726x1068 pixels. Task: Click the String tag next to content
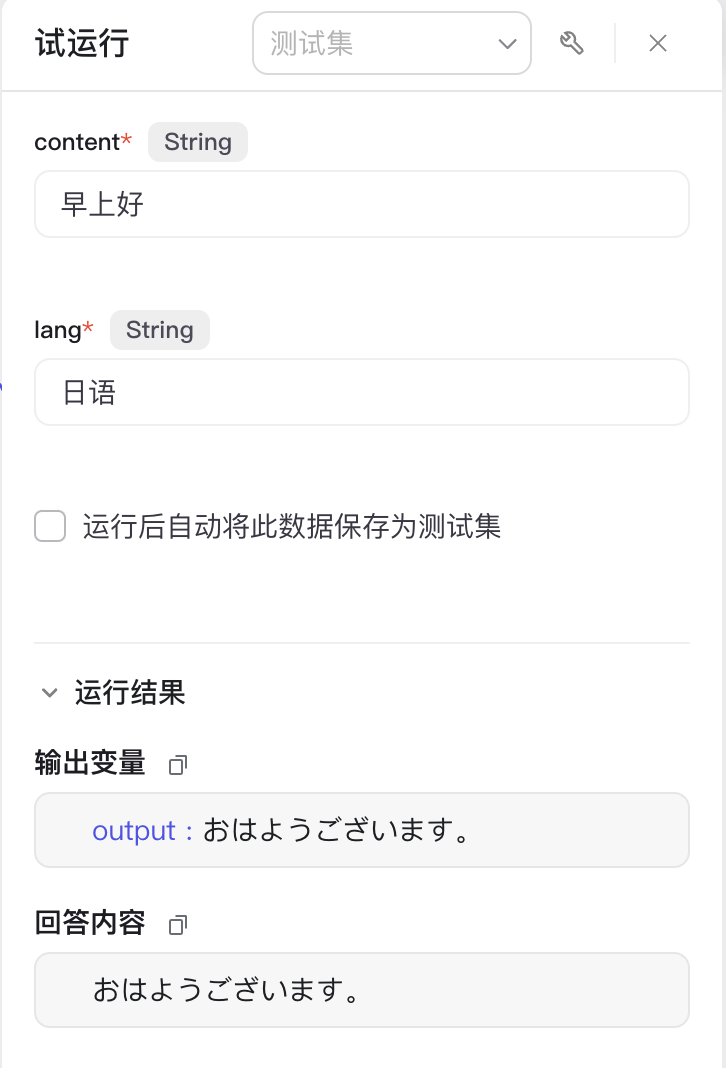[x=198, y=142]
